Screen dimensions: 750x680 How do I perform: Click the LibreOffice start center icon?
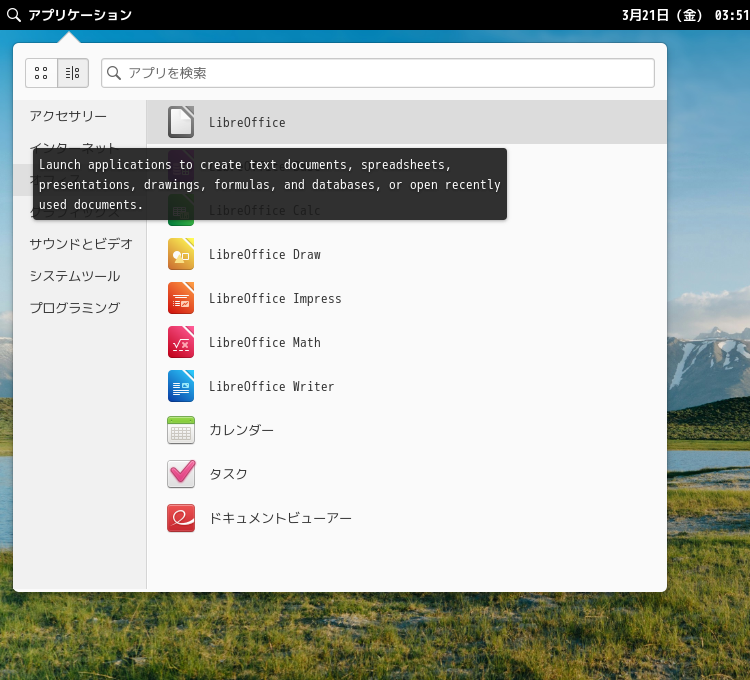coord(181,122)
